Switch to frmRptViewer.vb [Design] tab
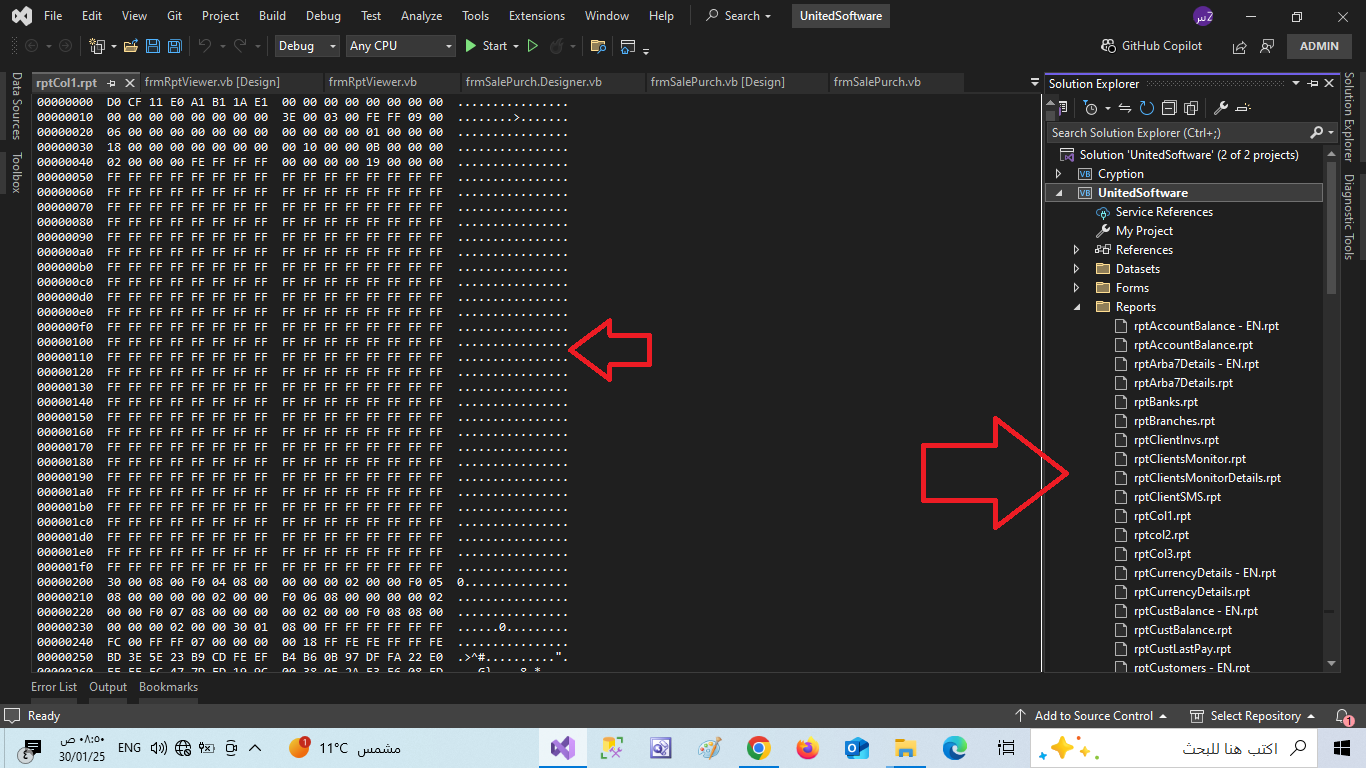The width and height of the screenshot is (1366, 768). [x=212, y=82]
